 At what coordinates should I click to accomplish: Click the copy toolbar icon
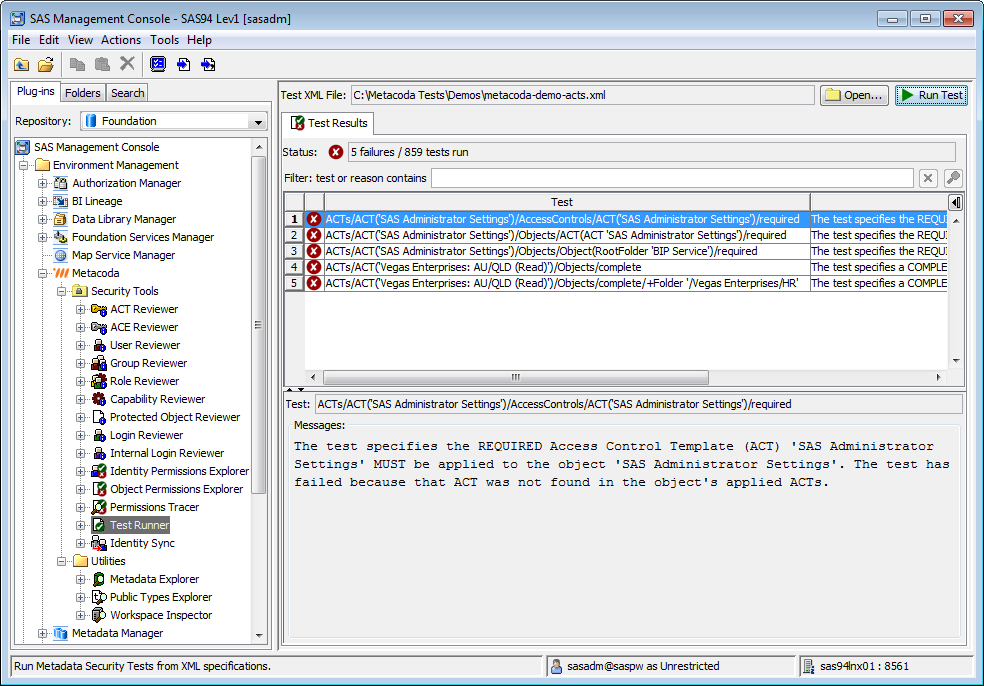(x=77, y=64)
